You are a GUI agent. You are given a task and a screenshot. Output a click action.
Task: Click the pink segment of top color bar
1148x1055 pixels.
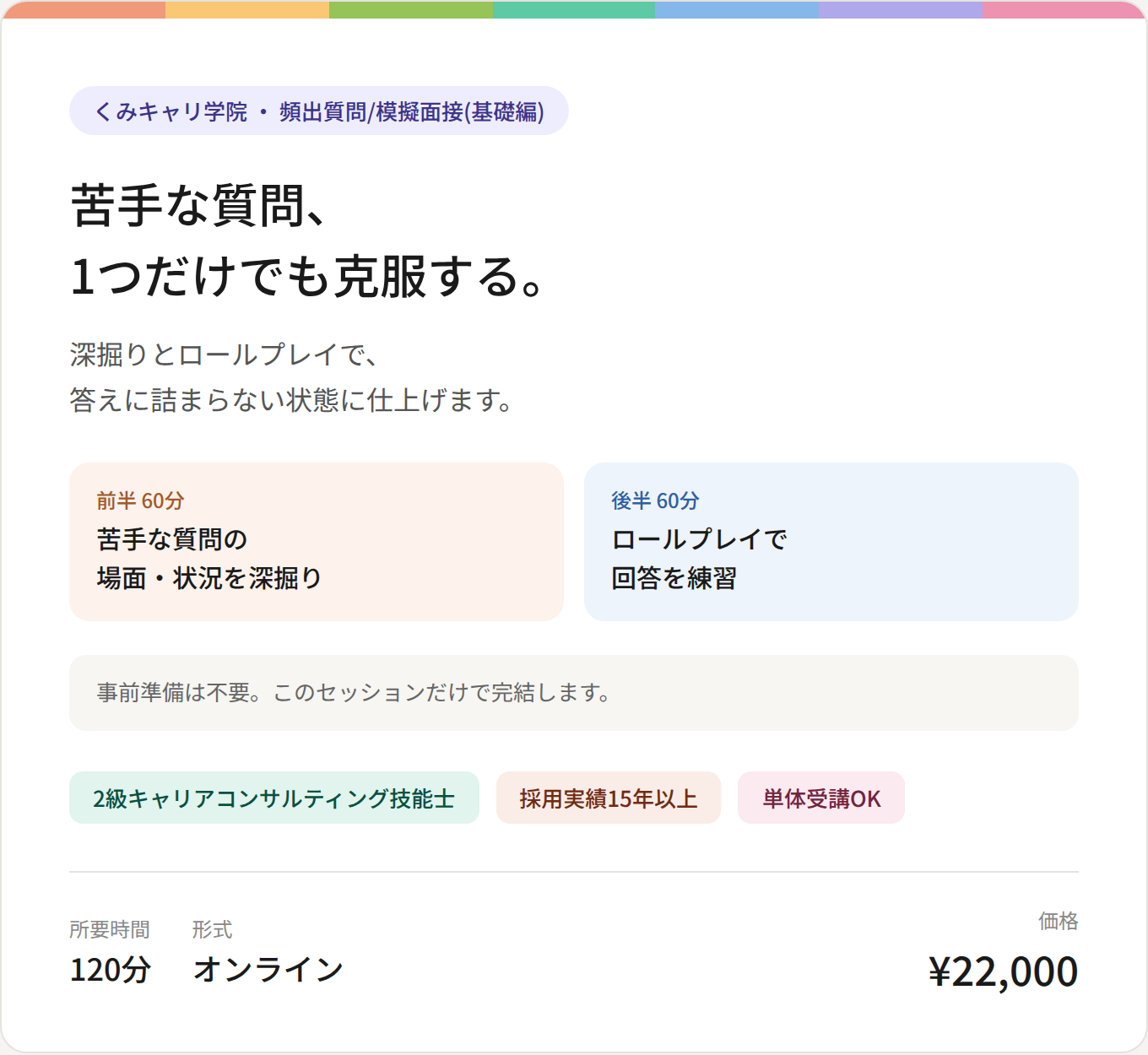point(1064,9)
